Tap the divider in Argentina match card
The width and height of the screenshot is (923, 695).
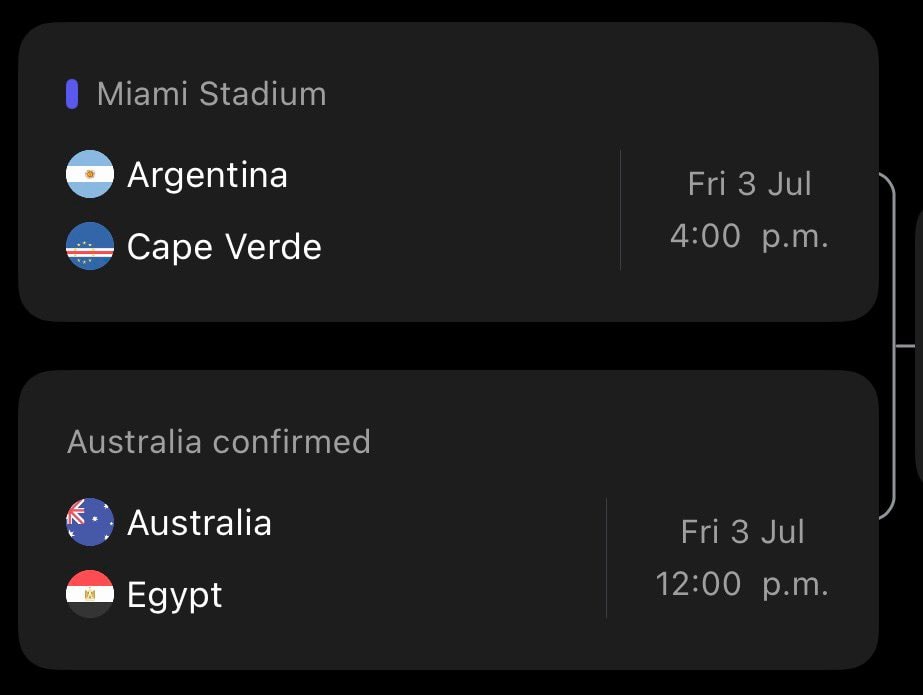[x=620, y=210]
